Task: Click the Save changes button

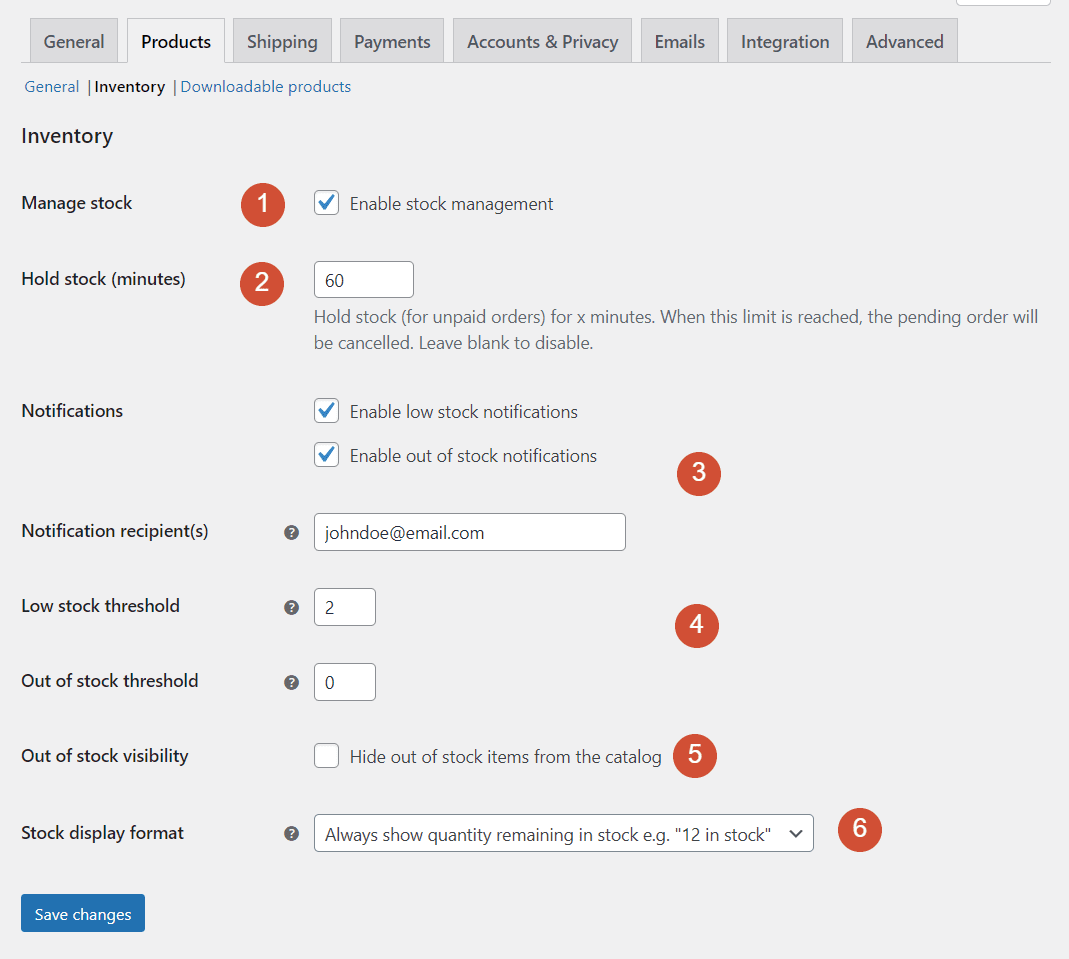Action: (82, 913)
